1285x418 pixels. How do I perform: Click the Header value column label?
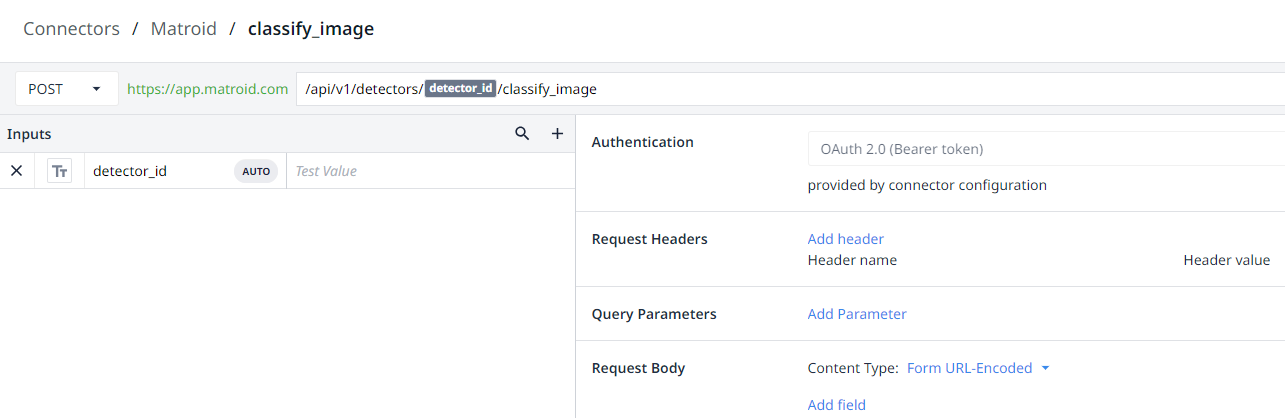click(1226, 260)
